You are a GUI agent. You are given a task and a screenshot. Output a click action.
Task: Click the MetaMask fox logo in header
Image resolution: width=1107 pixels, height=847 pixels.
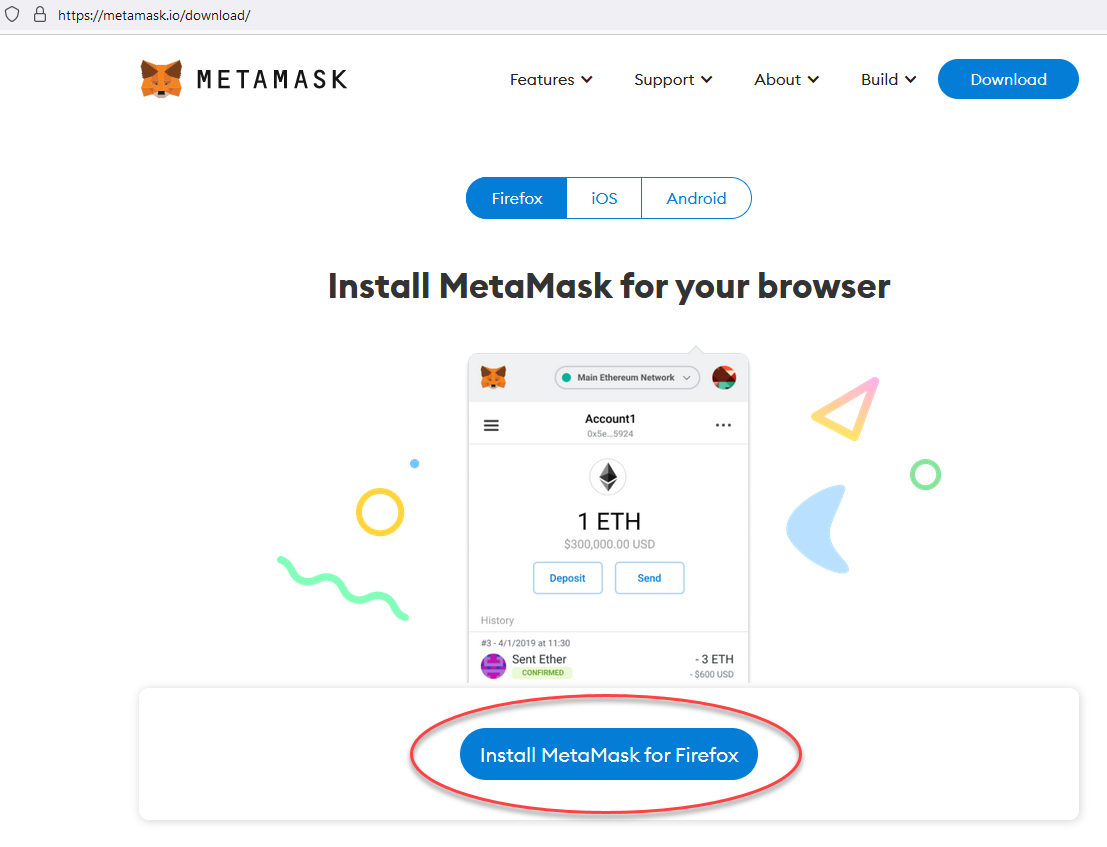point(161,79)
